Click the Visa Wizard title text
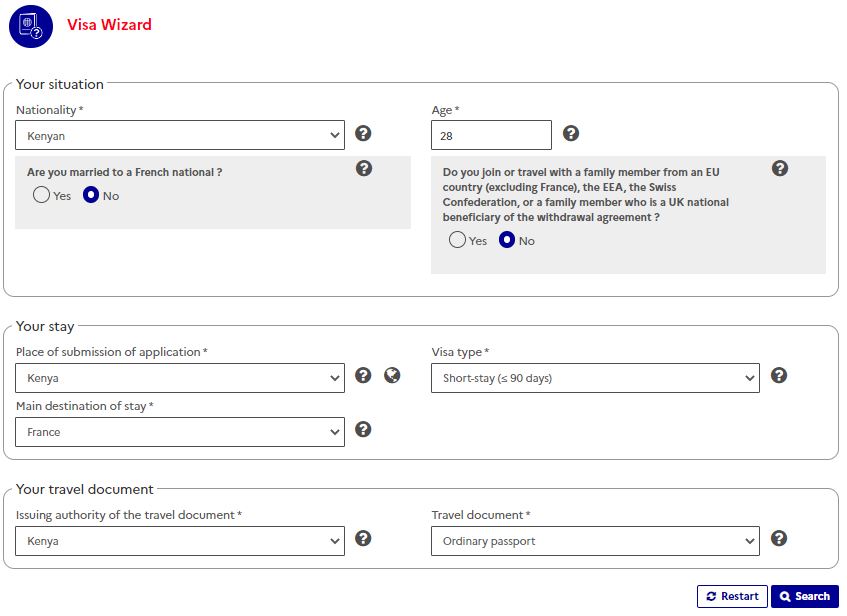 pos(109,25)
